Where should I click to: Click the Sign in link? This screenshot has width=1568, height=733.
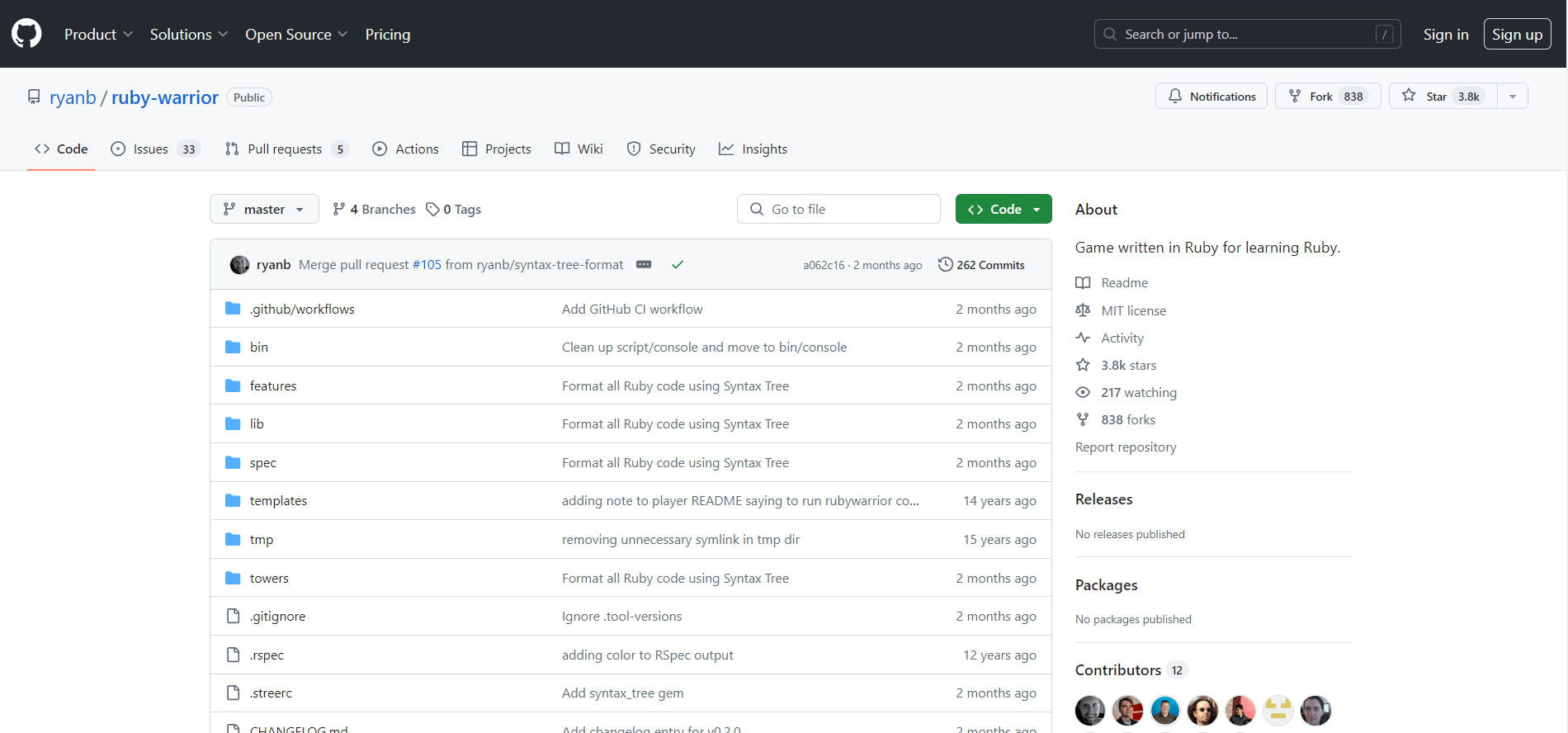1446,34
